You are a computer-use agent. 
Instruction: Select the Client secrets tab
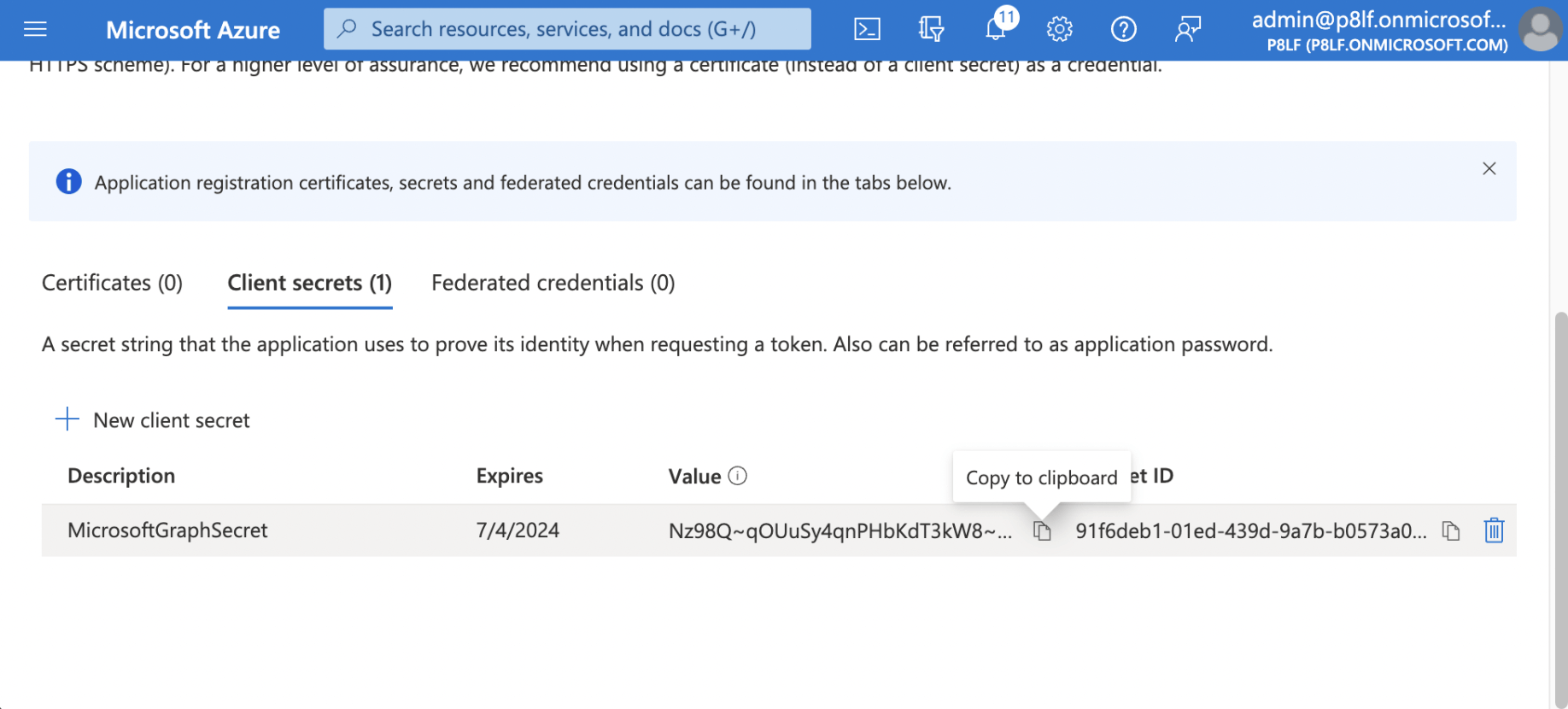[309, 283]
